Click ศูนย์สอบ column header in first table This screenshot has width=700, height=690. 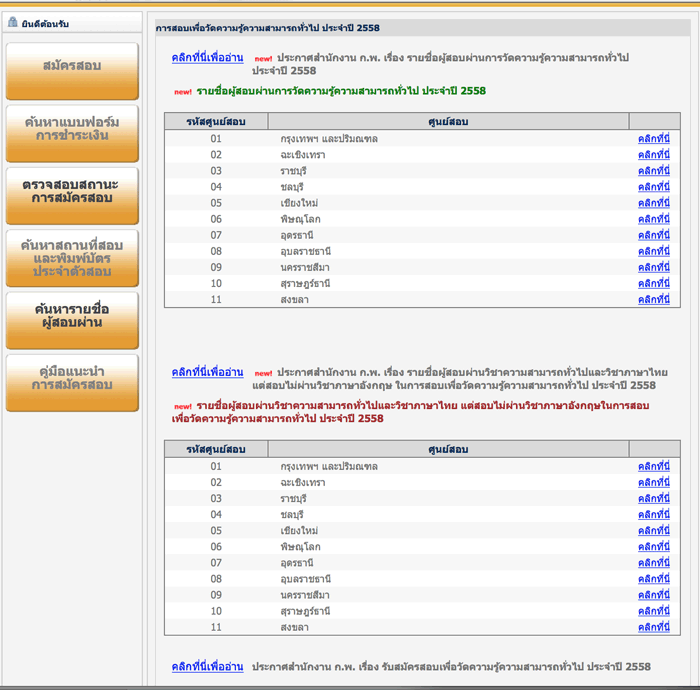[x=447, y=122]
